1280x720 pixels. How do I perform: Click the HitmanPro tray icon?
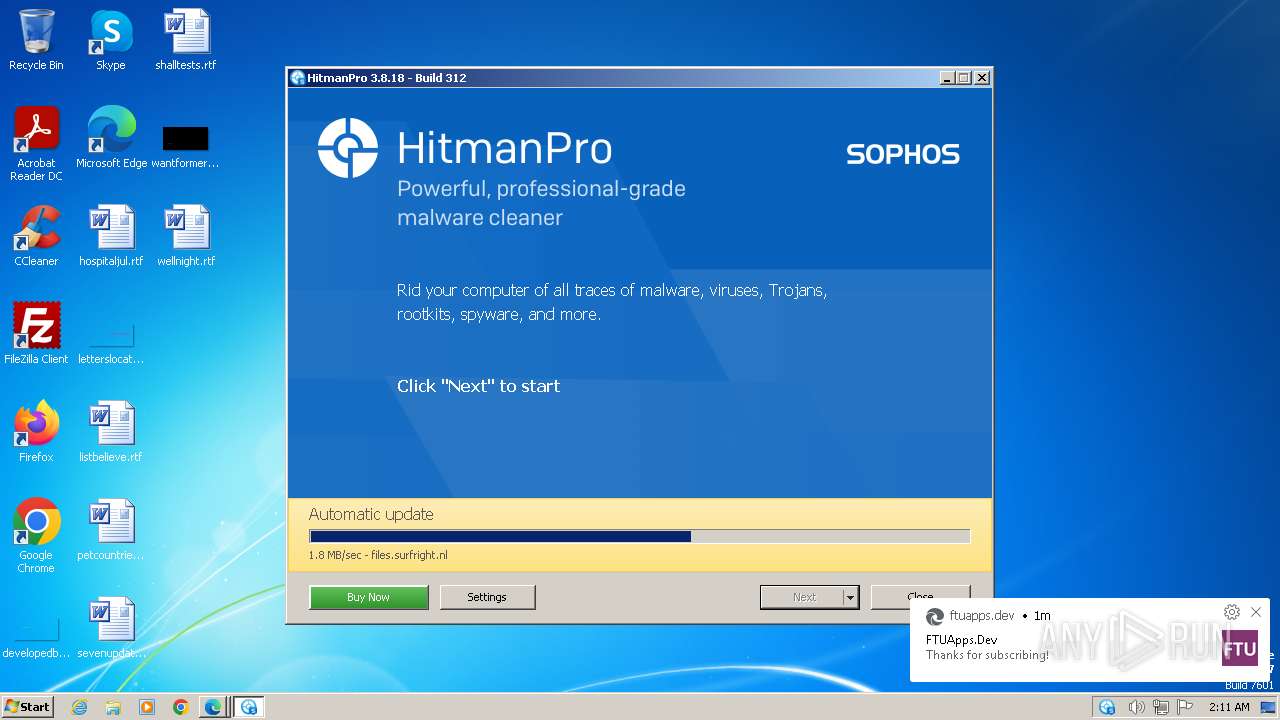(x=1107, y=707)
